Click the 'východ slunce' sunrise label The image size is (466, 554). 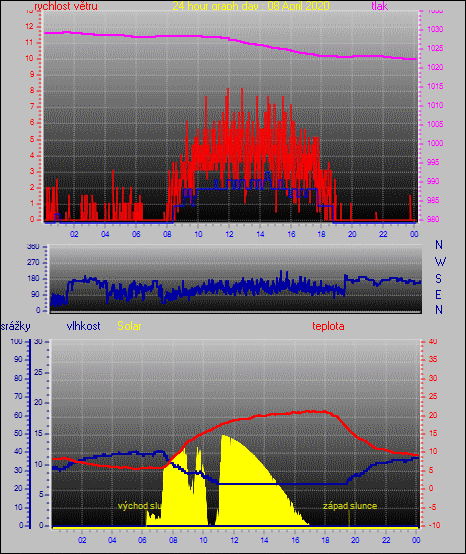(x=140, y=506)
